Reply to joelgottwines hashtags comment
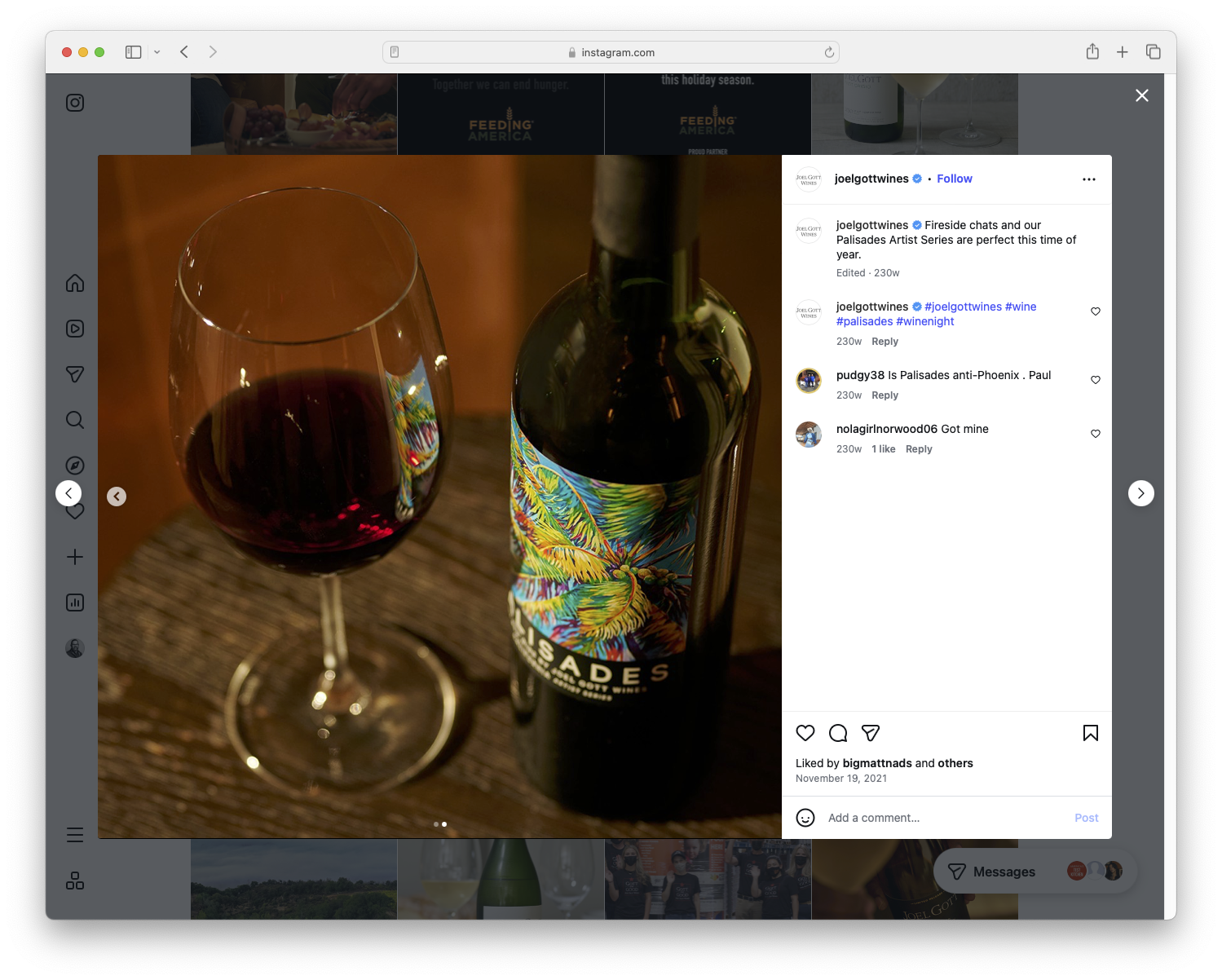The height and width of the screenshot is (980, 1222). (x=885, y=342)
